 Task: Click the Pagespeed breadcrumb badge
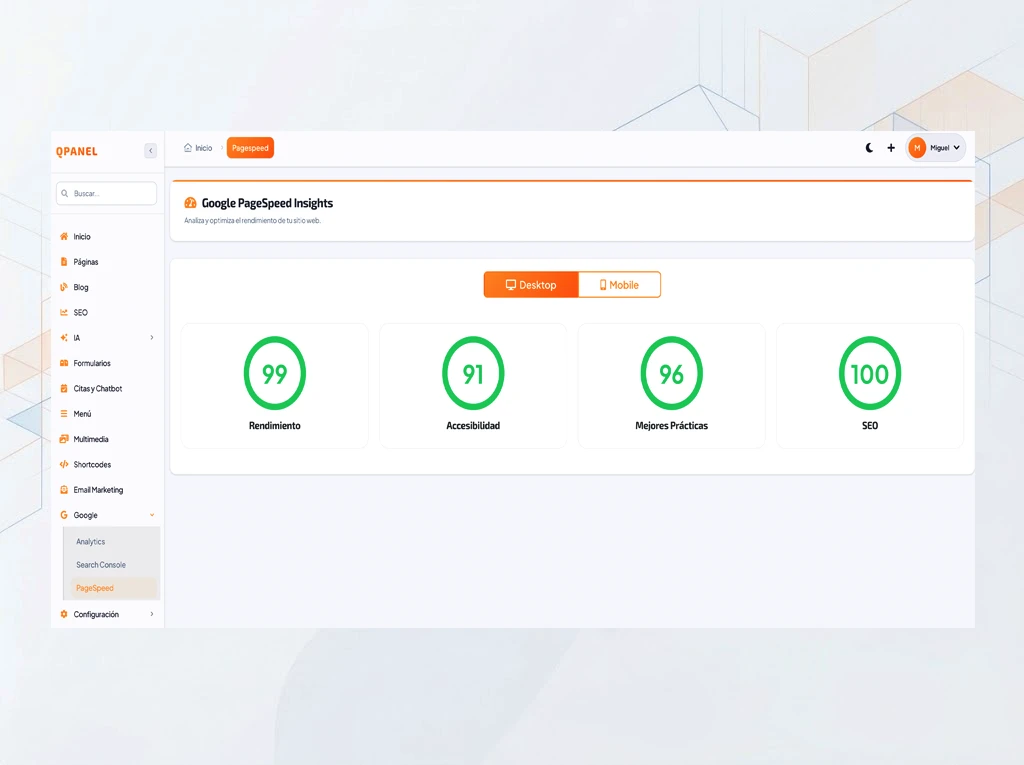coord(250,148)
